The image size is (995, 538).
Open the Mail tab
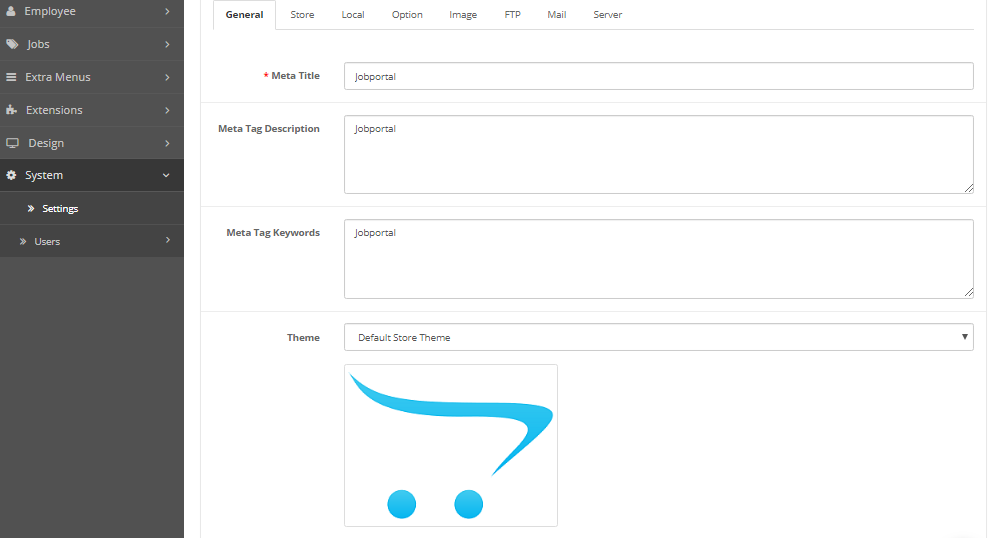(x=556, y=15)
